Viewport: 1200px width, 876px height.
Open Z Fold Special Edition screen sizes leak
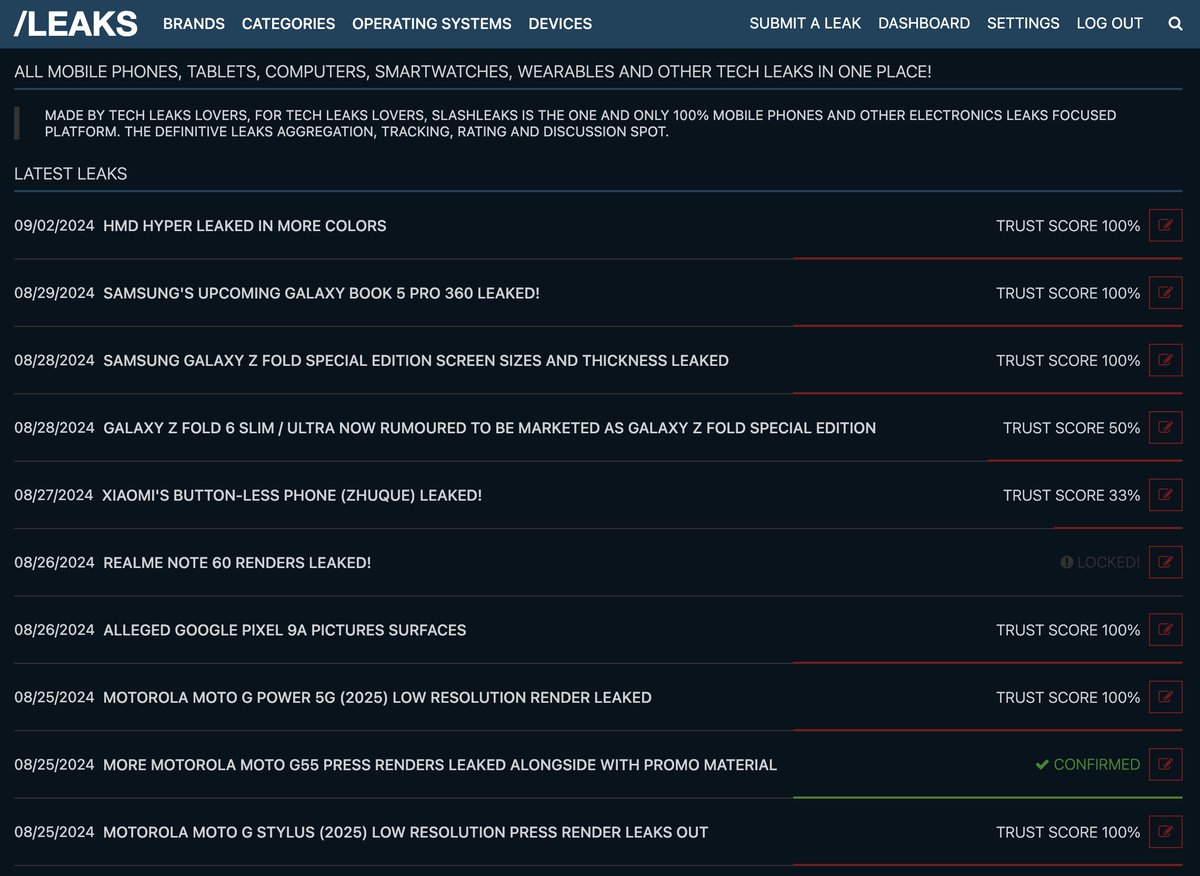(416, 360)
